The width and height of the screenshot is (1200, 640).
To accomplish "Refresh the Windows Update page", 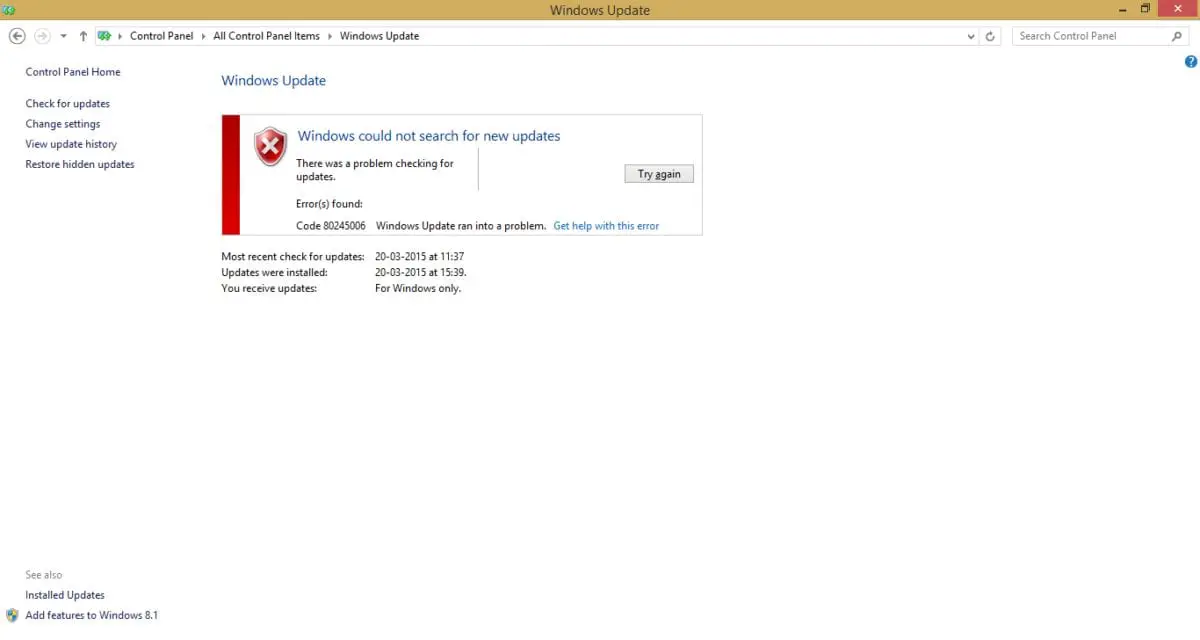I will pos(990,36).
